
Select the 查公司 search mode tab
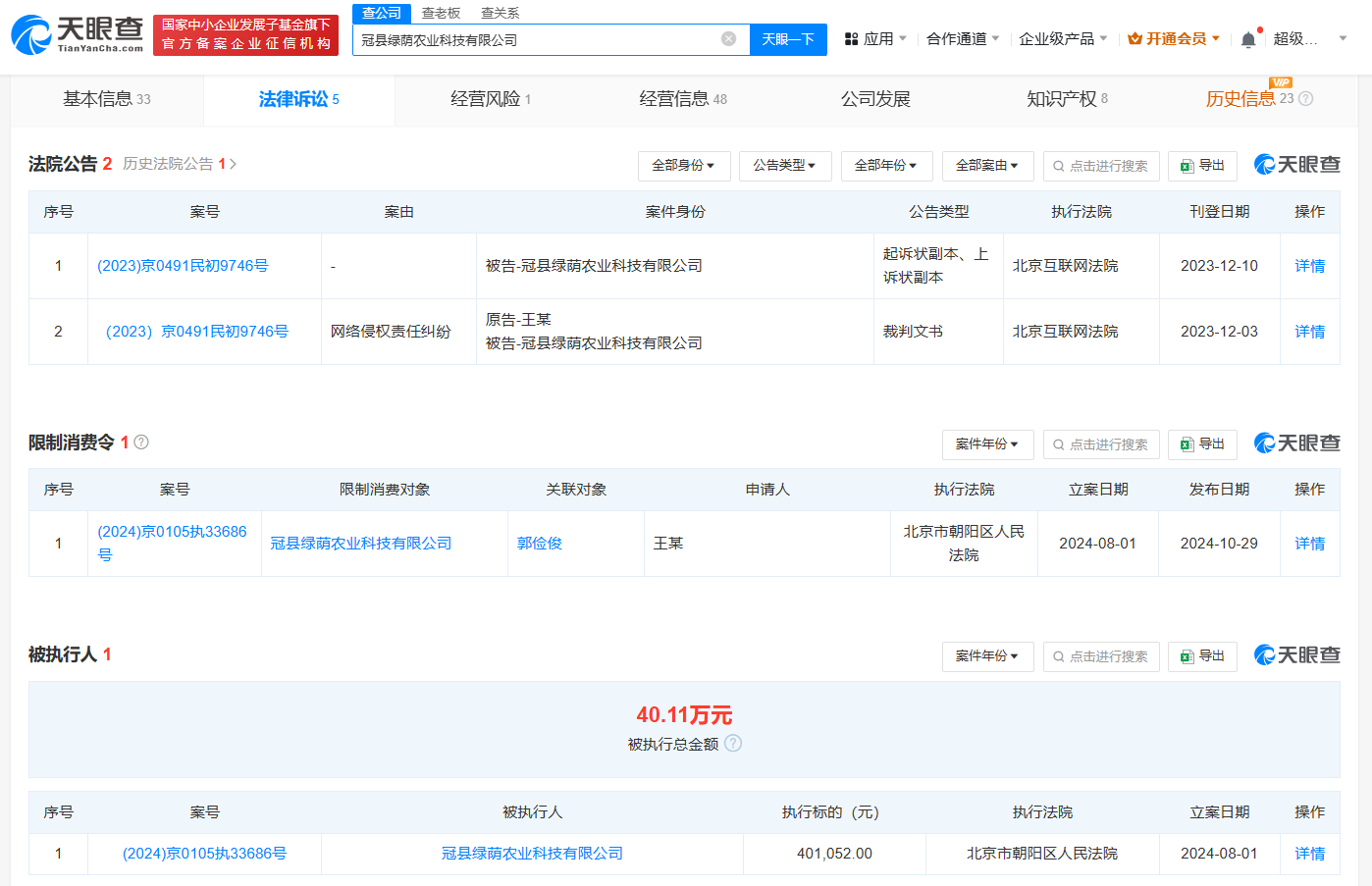[382, 13]
